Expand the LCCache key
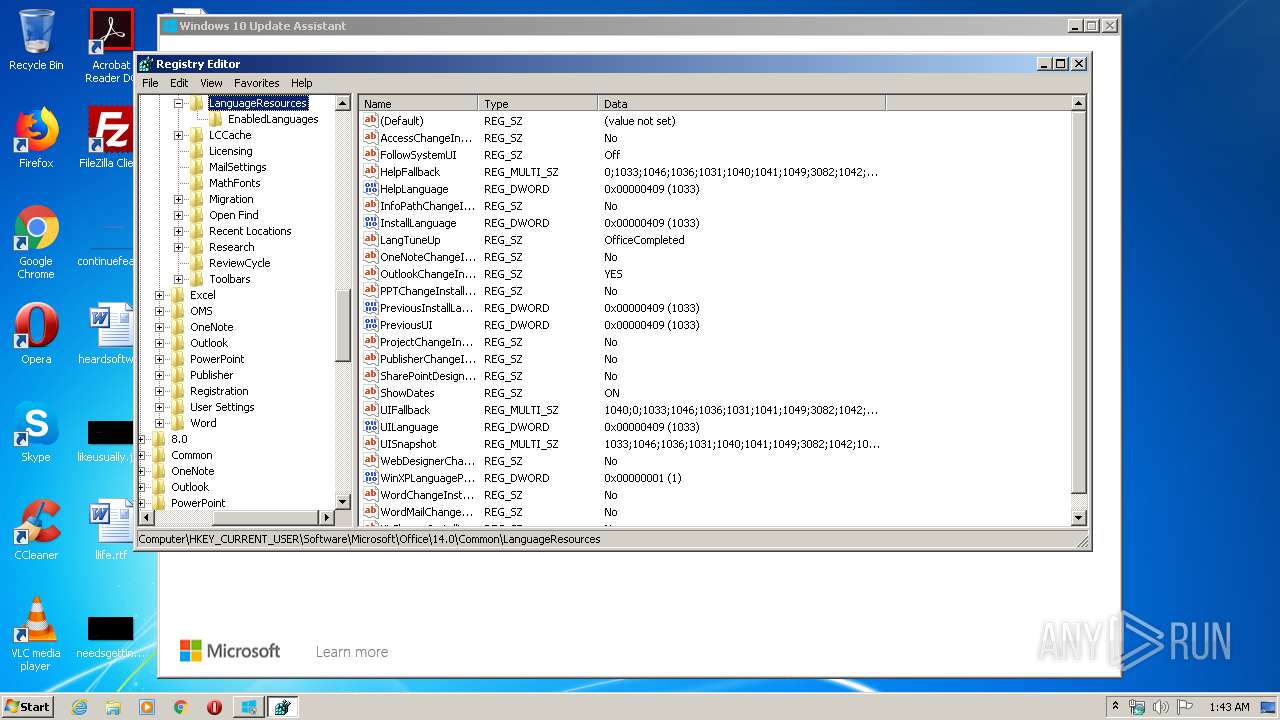The image size is (1280, 720). pyautogui.click(x=179, y=135)
